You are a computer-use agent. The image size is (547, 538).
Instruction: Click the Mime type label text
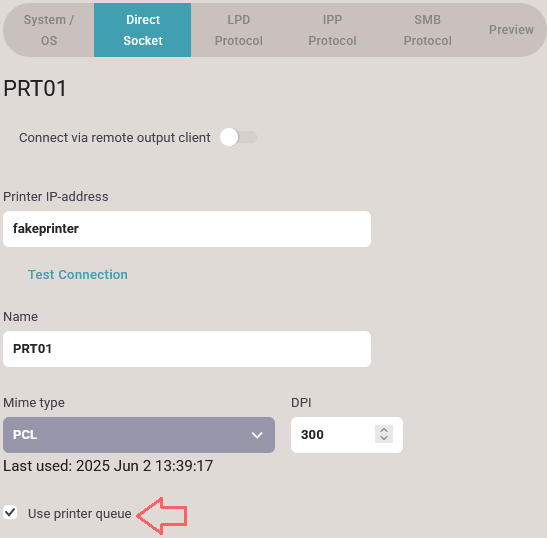point(34,403)
